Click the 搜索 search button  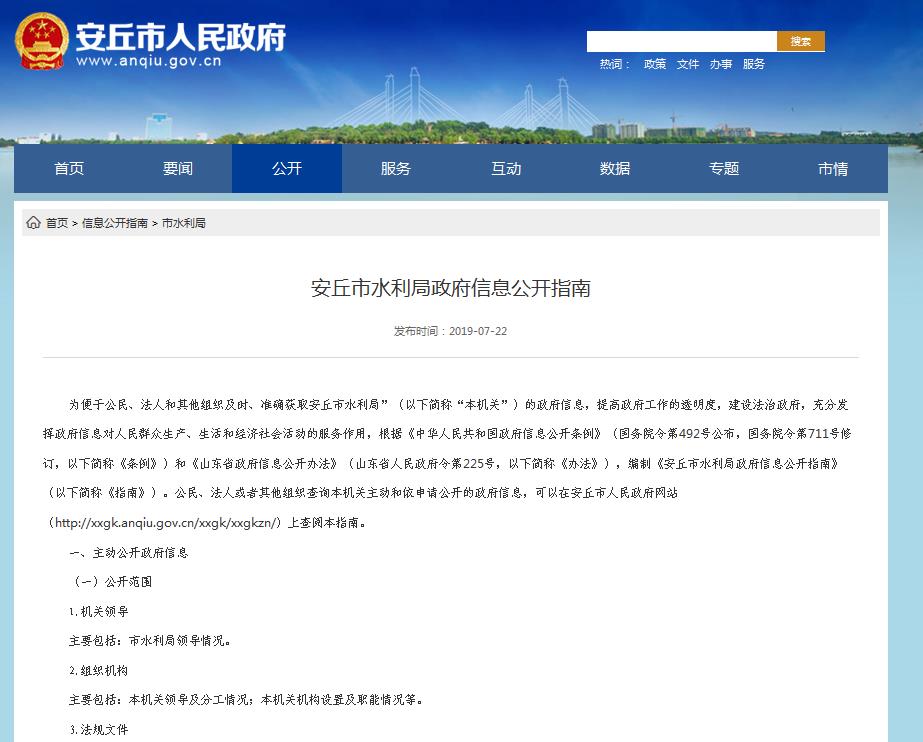(x=801, y=41)
